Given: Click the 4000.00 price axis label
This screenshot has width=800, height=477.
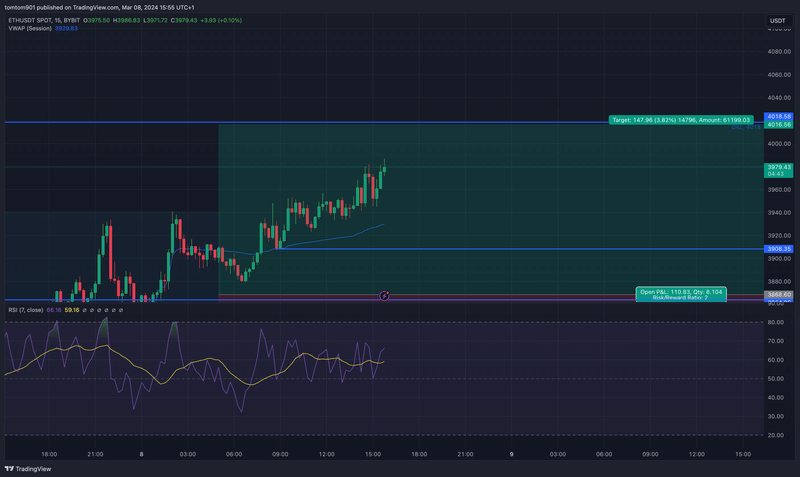Looking at the screenshot, I should [x=779, y=144].
